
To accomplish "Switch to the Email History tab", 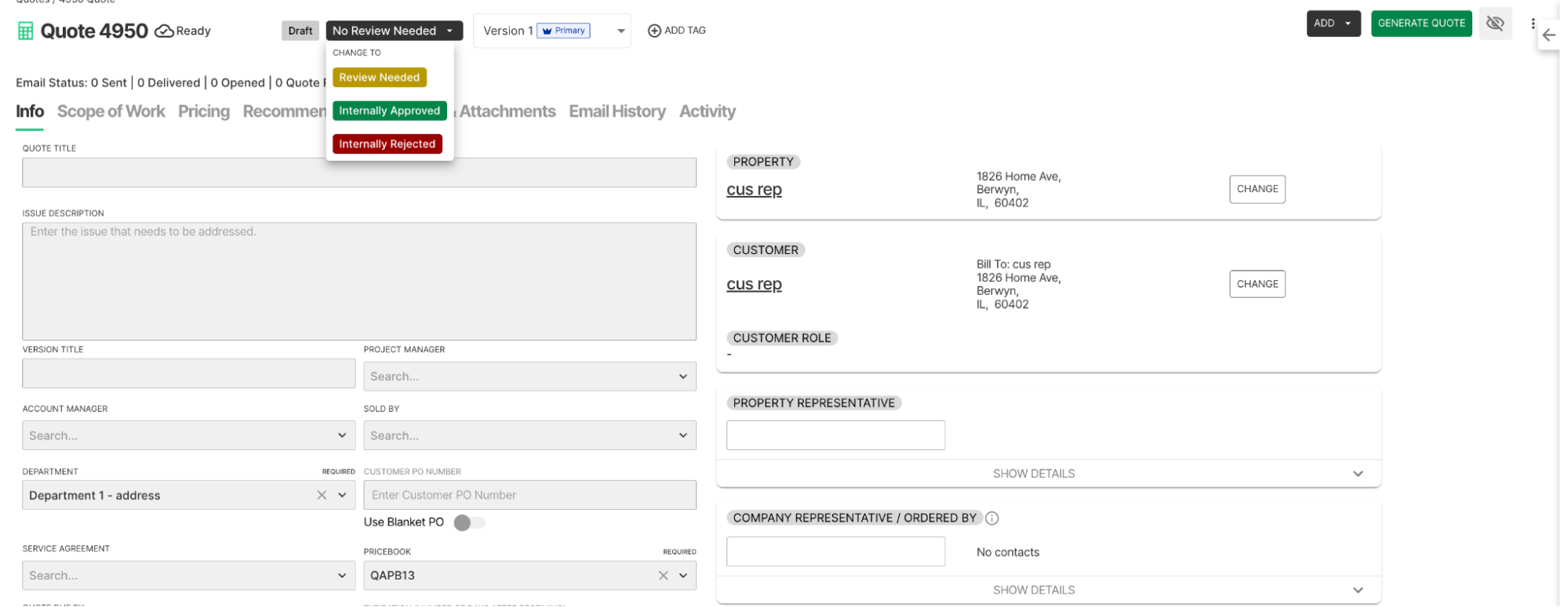I will point(617,111).
